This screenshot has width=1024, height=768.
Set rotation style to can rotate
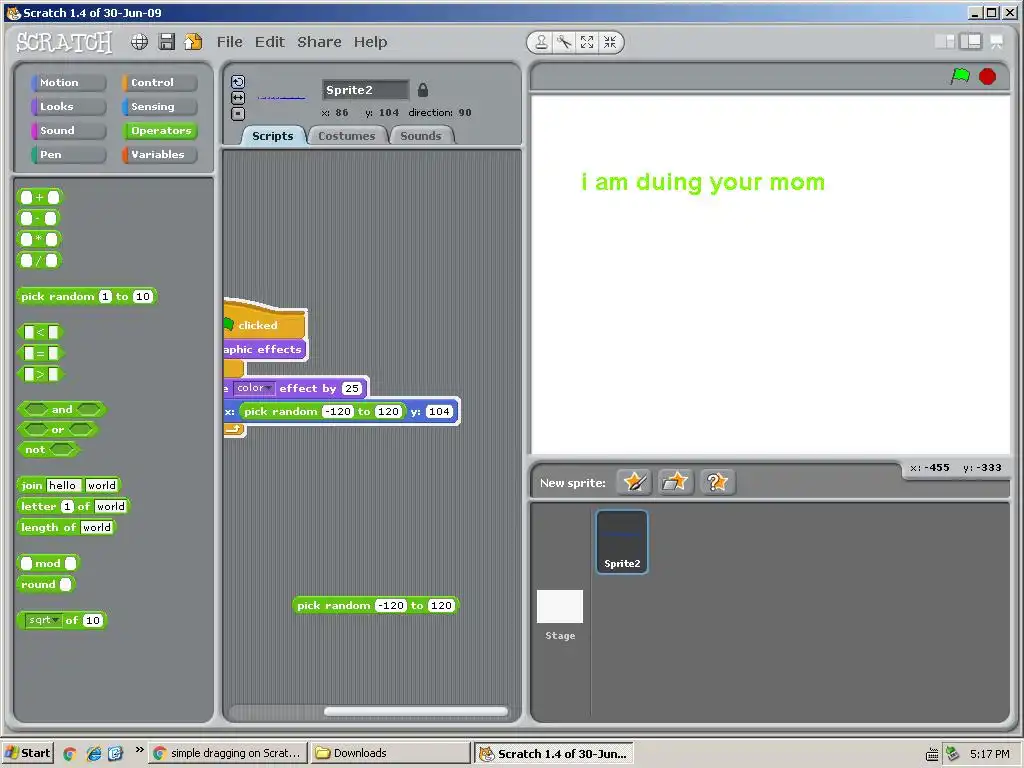(238, 82)
